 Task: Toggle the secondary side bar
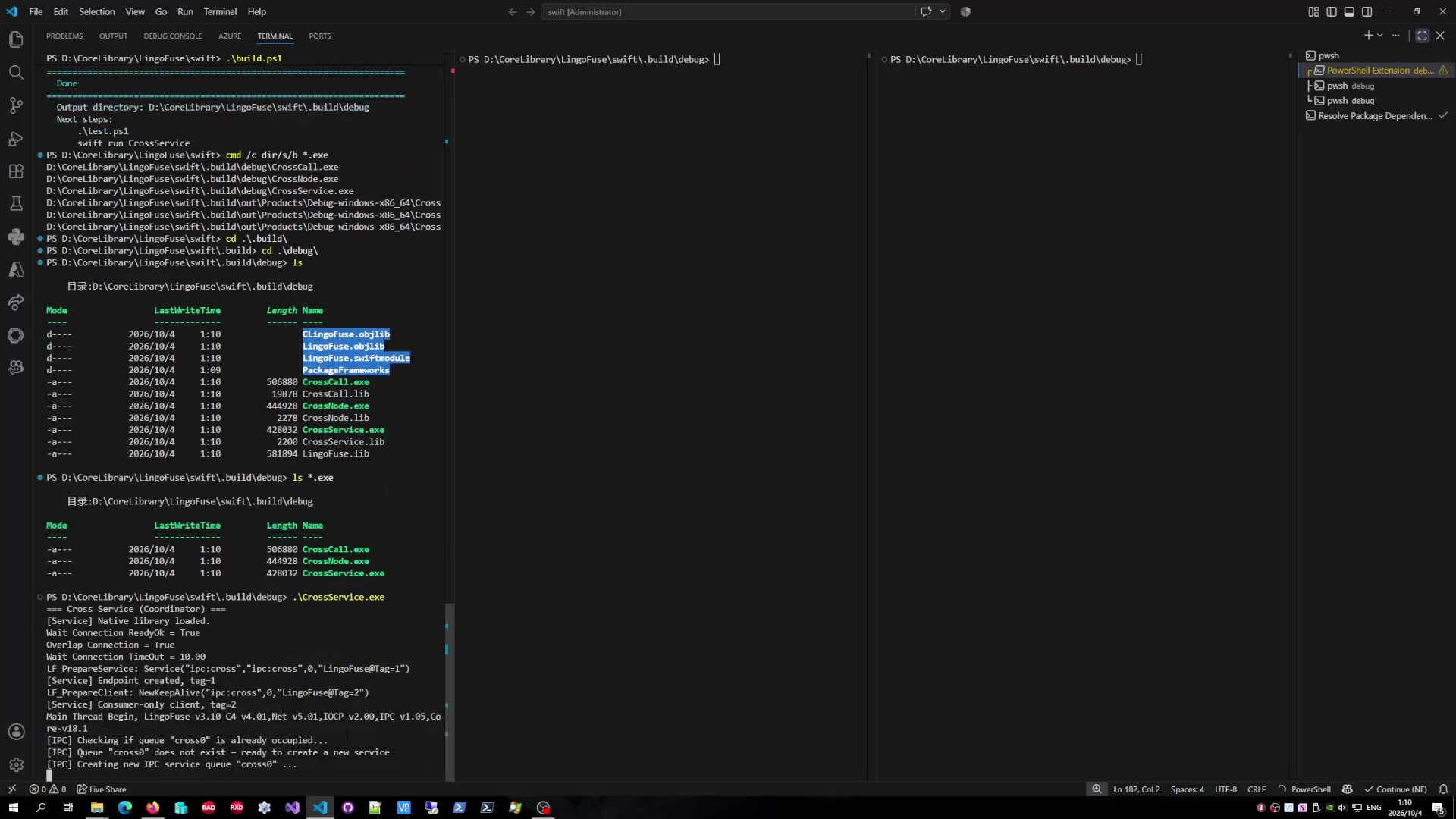pos(1367,11)
